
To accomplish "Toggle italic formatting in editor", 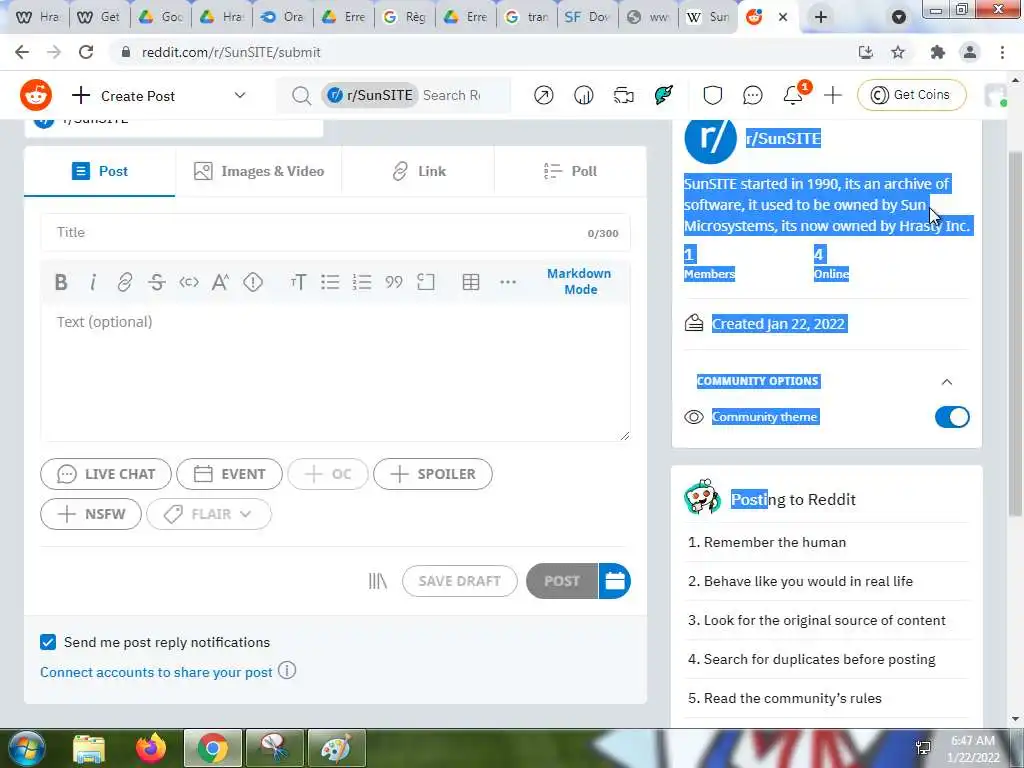I will tap(93, 282).
